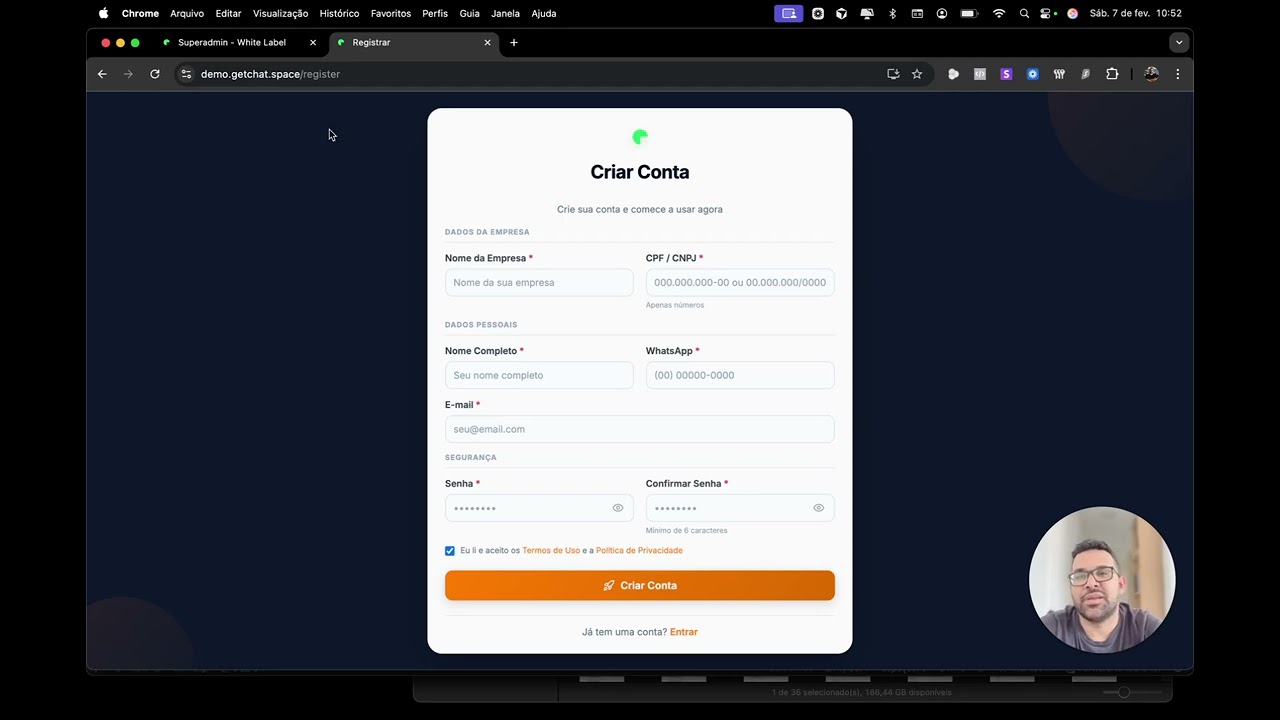Close the Registrar tab

pos(488,43)
